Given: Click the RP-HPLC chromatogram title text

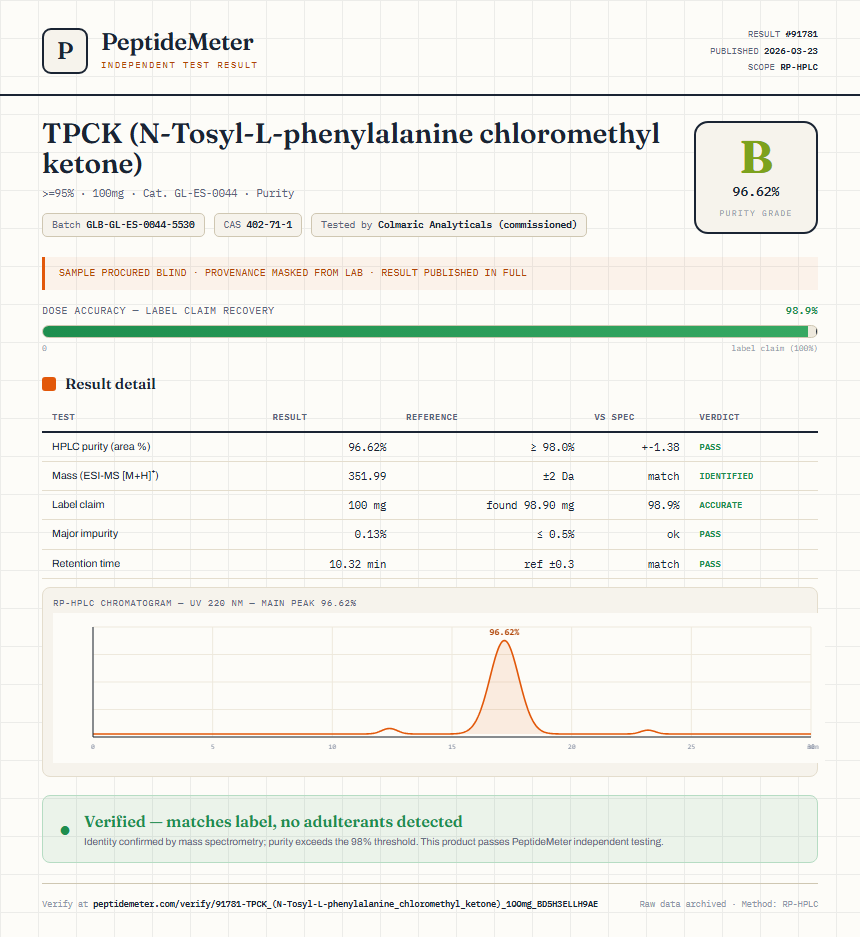Looking at the screenshot, I should point(204,604).
